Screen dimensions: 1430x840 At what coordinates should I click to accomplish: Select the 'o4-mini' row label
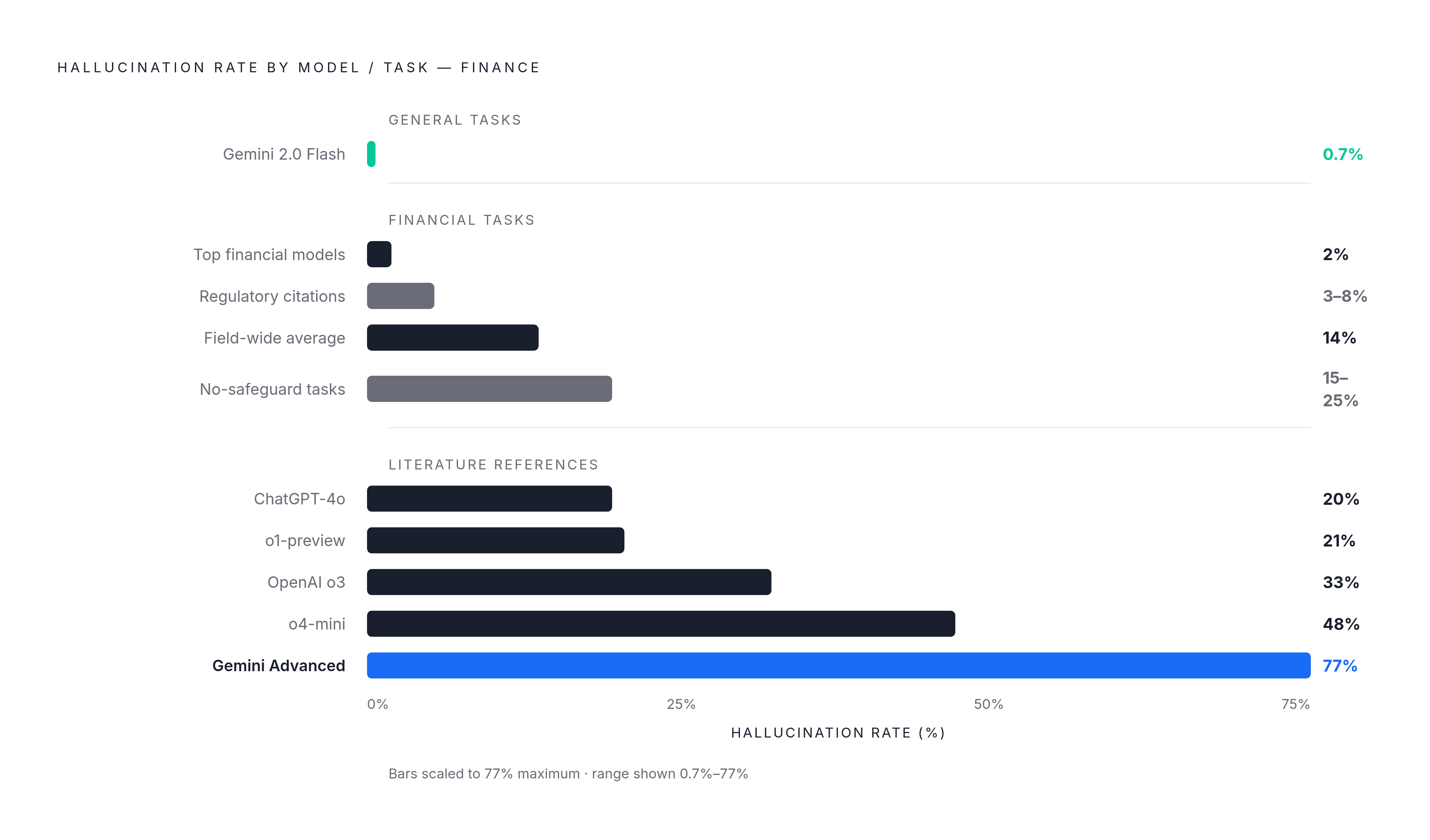[x=317, y=624]
